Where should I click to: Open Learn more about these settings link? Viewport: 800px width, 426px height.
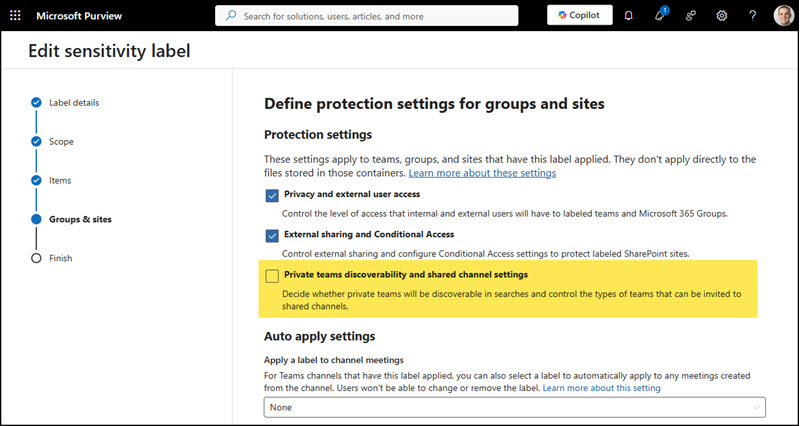pos(482,173)
